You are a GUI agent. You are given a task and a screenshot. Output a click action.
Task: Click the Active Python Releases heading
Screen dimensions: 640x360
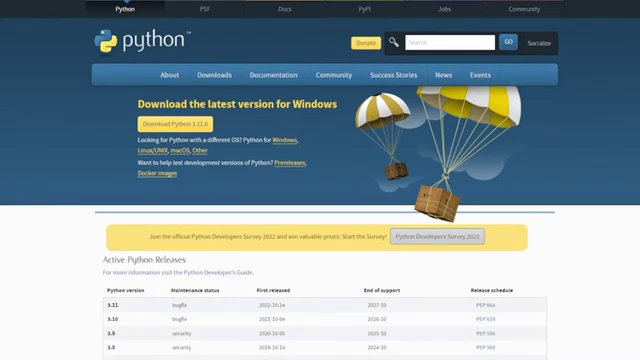point(144,260)
